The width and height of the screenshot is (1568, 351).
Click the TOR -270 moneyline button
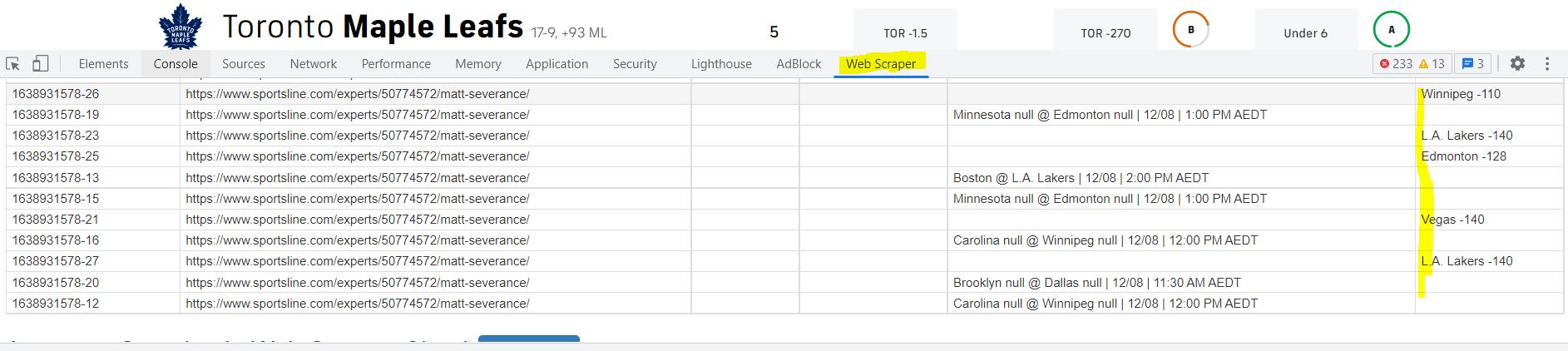pos(1106,32)
